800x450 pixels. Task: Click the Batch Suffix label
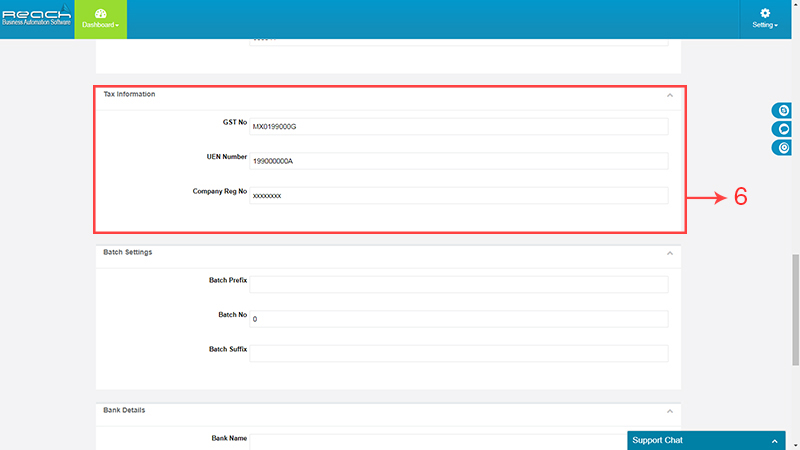[x=228, y=349]
